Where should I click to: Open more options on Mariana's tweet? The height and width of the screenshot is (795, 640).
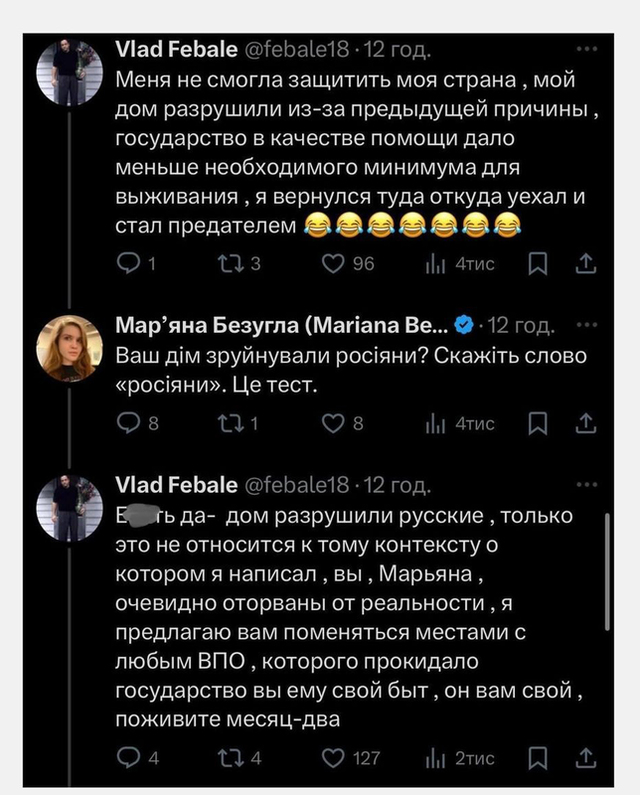click(x=587, y=325)
